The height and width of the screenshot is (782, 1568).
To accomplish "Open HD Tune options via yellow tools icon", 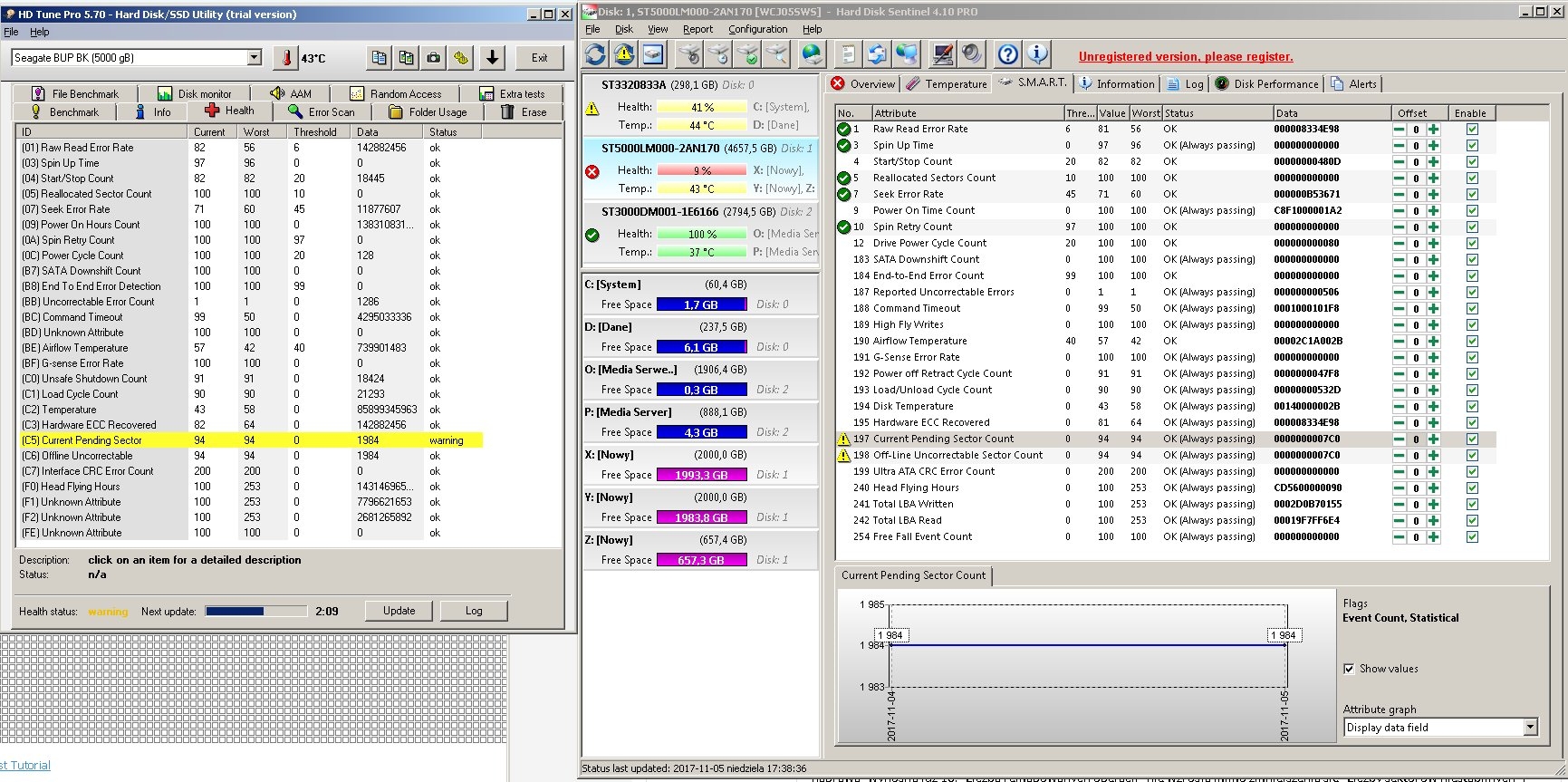I will tap(462, 58).
